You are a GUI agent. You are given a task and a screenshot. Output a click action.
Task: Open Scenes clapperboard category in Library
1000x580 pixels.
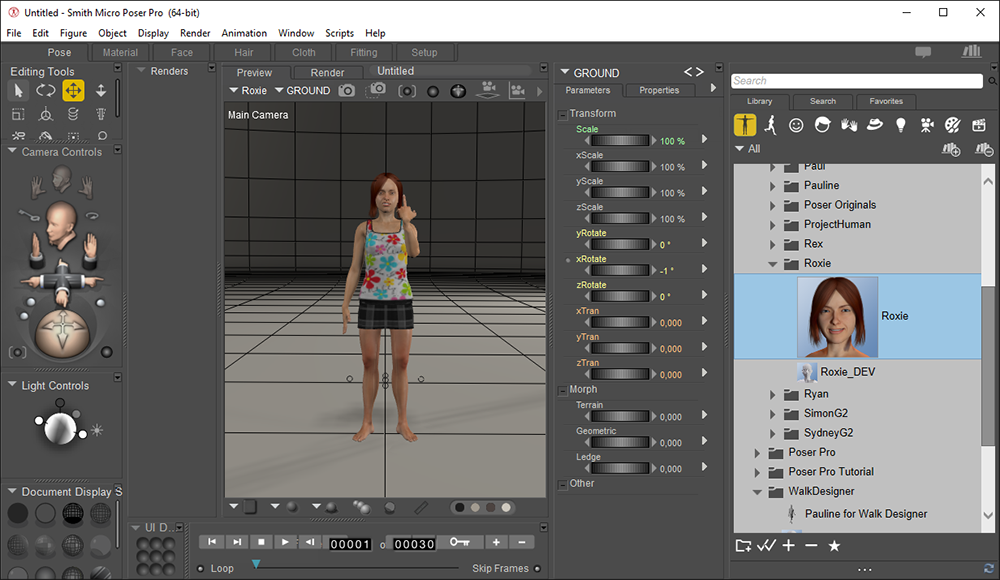click(979, 125)
